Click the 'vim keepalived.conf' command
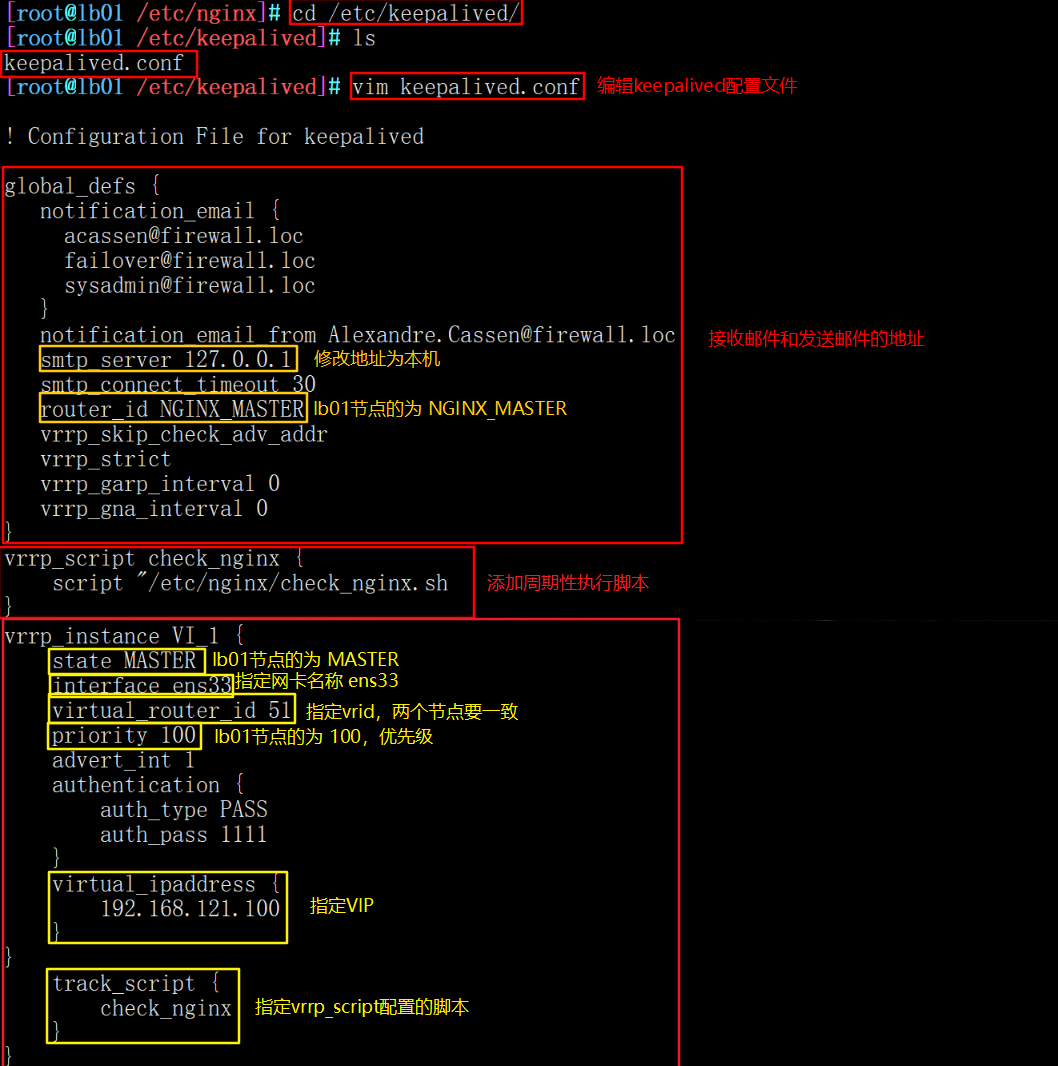Screen dimensions: 1058x1066 pyautogui.click(x=466, y=87)
